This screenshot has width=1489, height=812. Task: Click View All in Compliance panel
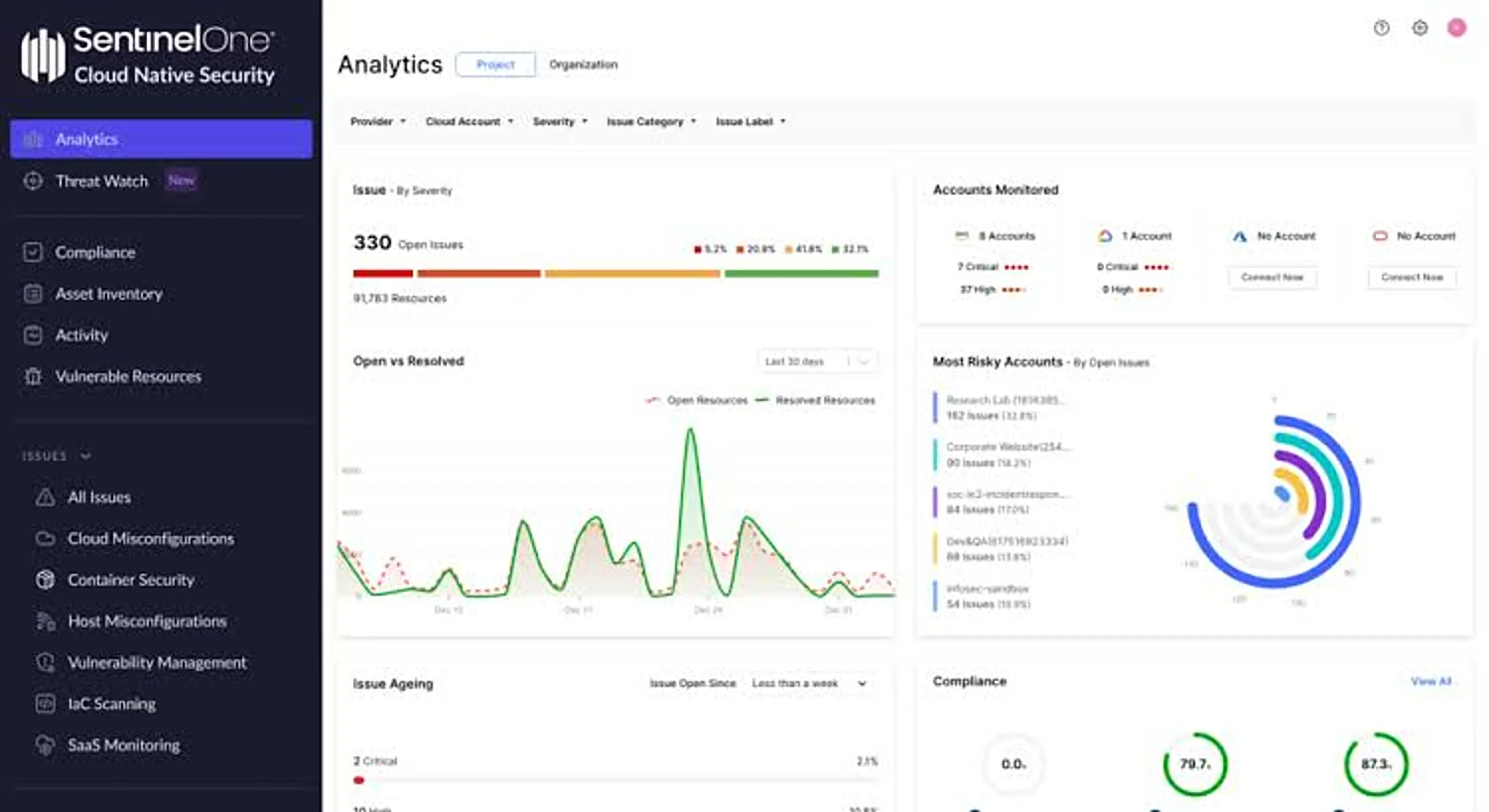pyautogui.click(x=1430, y=681)
